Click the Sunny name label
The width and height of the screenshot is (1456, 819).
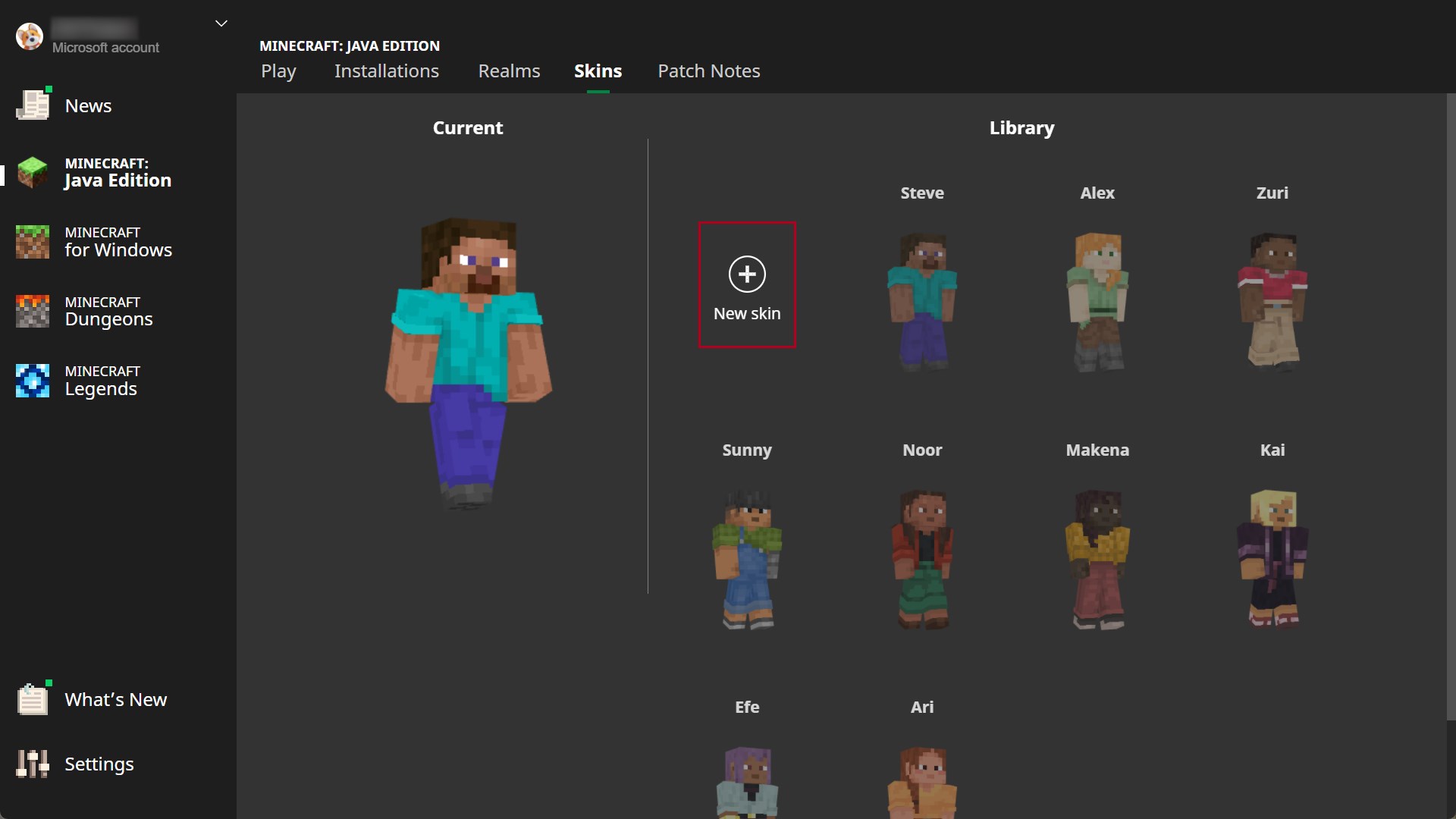point(747,450)
